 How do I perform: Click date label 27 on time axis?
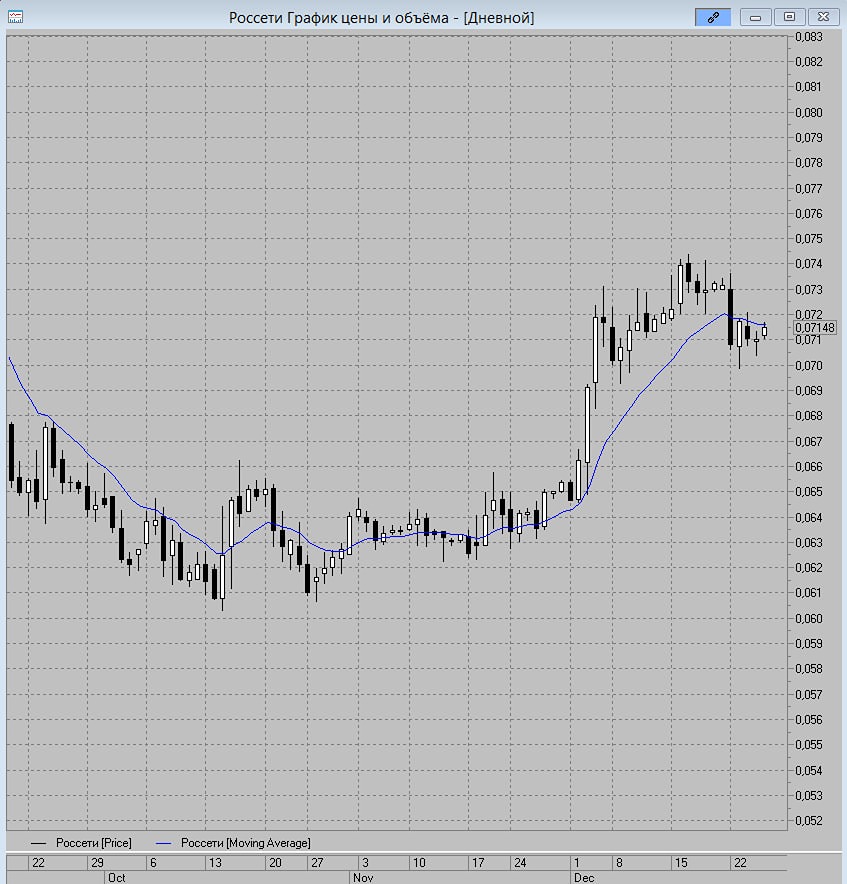click(x=317, y=863)
